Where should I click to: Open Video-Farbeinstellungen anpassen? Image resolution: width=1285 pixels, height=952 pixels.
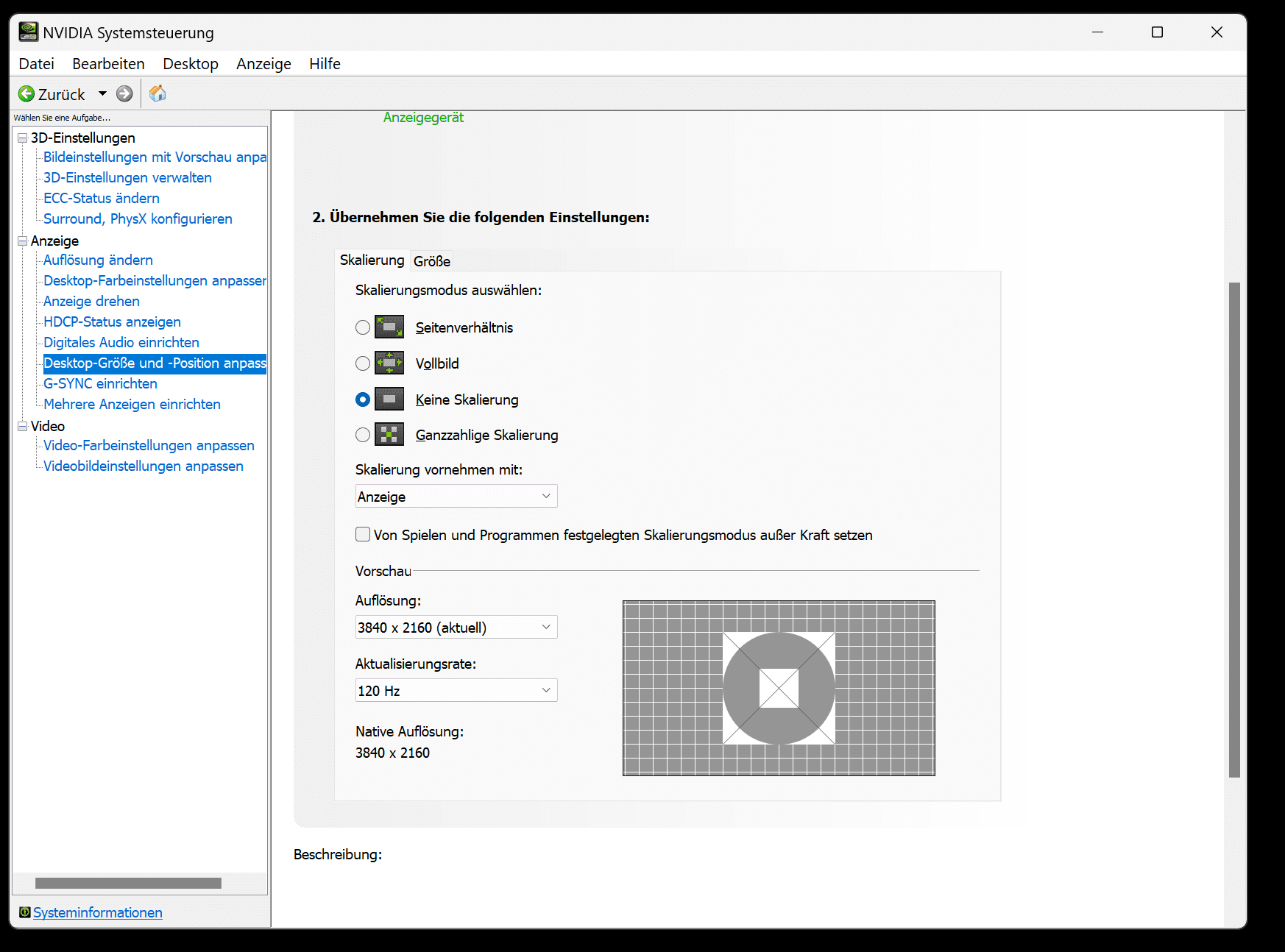coord(149,445)
